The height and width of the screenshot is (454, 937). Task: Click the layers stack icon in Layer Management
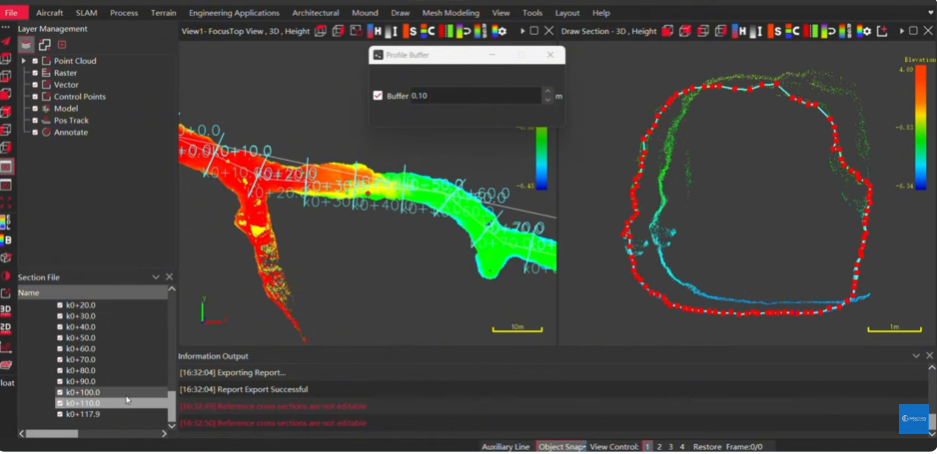[26, 44]
